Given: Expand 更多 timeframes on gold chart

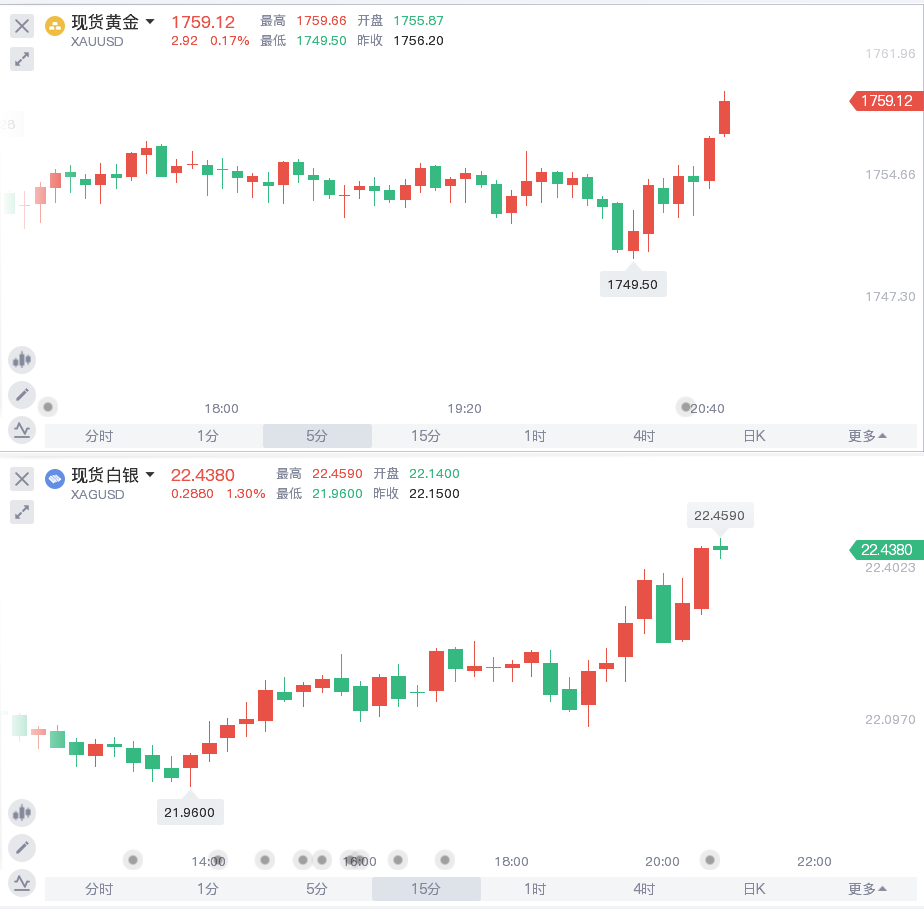Looking at the screenshot, I should [x=866, y=436].
